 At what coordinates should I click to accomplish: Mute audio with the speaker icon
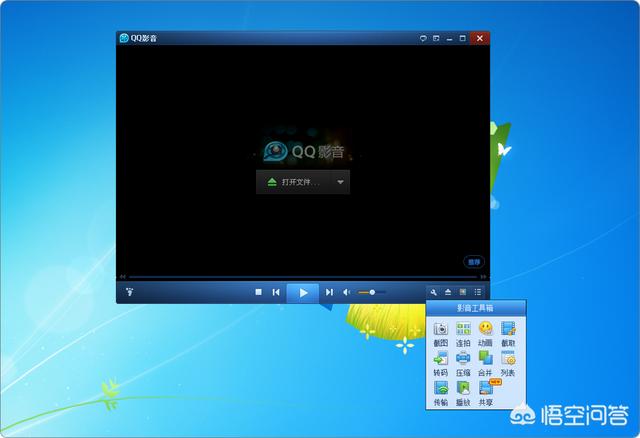coord(347,292)
